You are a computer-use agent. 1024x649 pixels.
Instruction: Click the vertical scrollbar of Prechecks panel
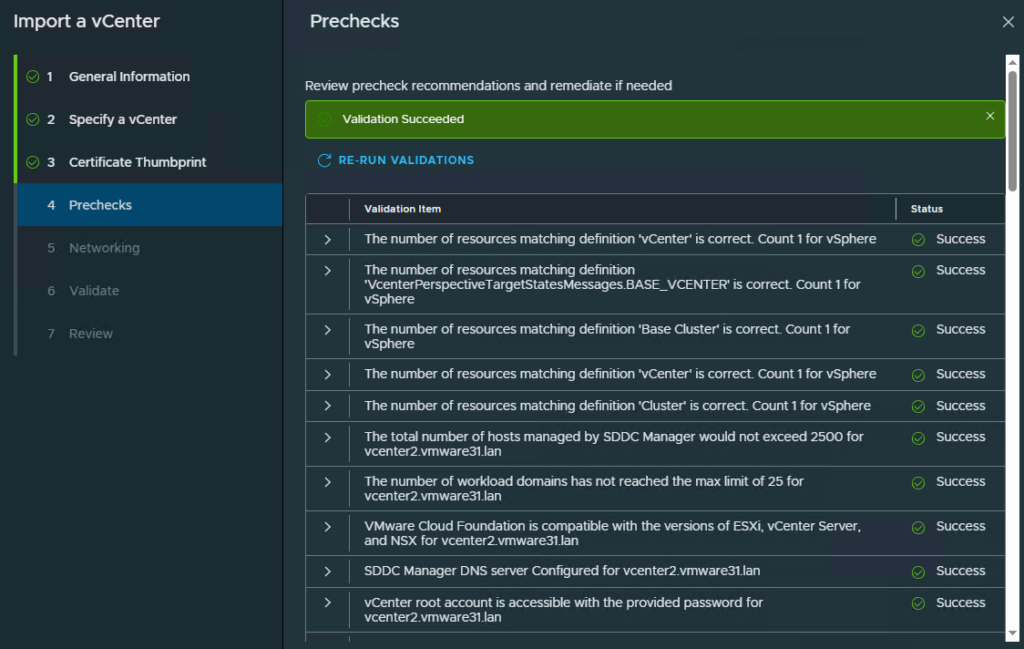(1012, 130)
